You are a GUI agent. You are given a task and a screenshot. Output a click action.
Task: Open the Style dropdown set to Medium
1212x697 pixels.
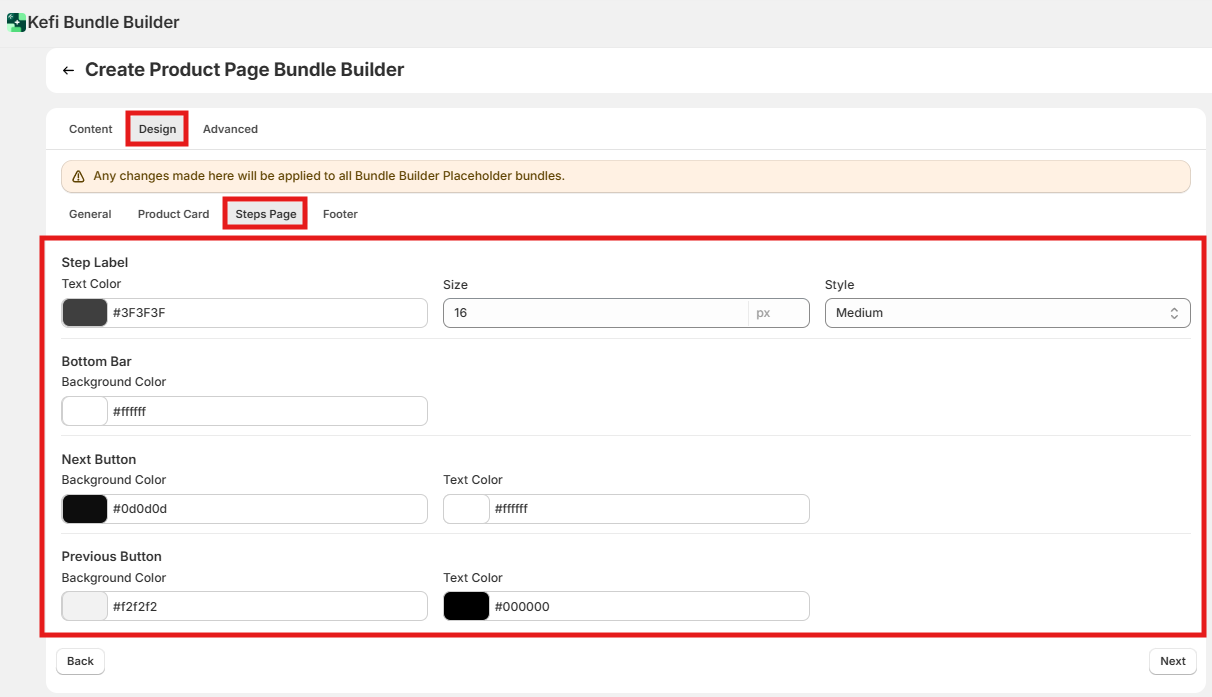[1007, 313]
